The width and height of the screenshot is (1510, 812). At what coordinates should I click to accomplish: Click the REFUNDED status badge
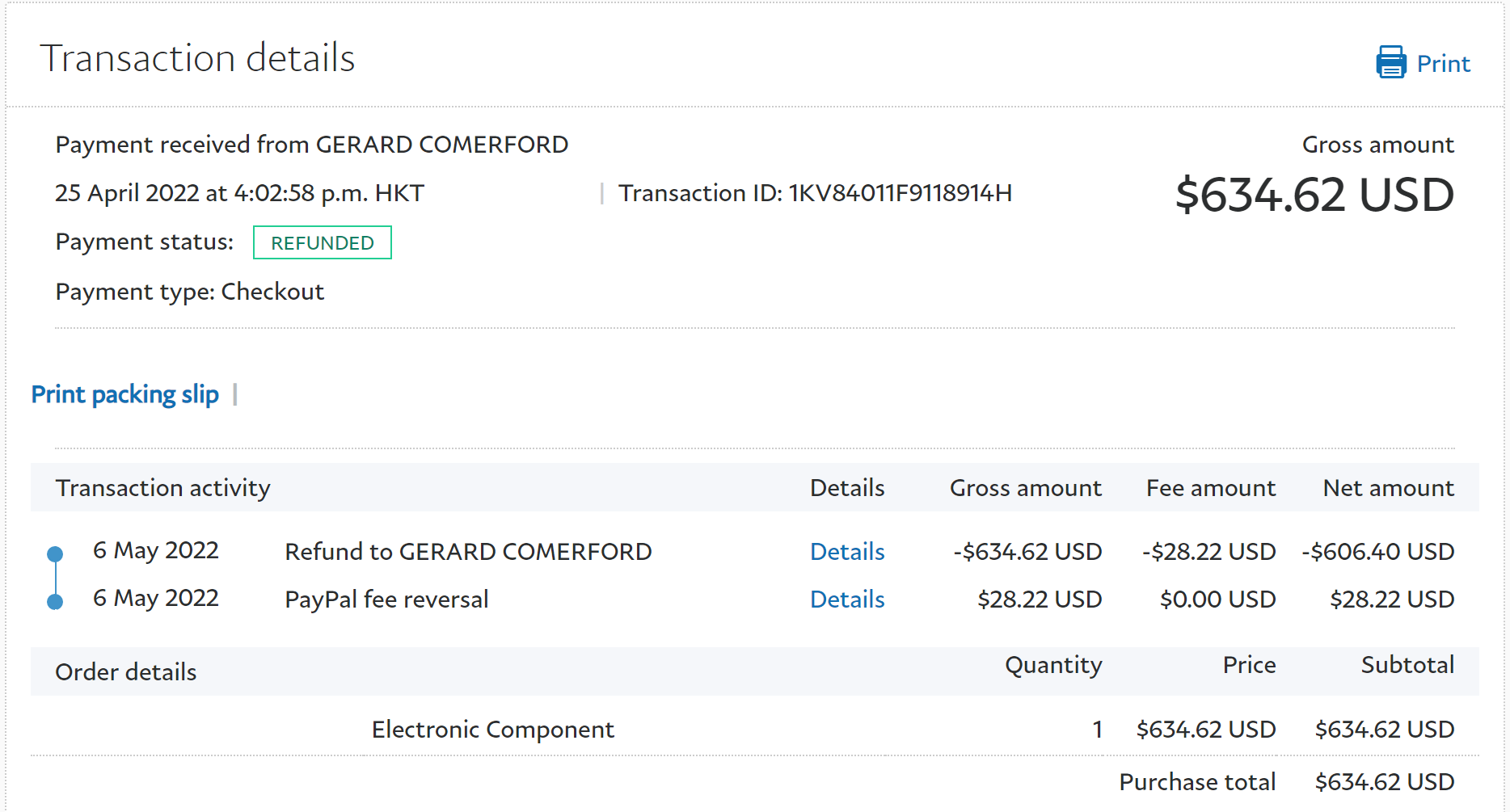(x=322, y=242)
